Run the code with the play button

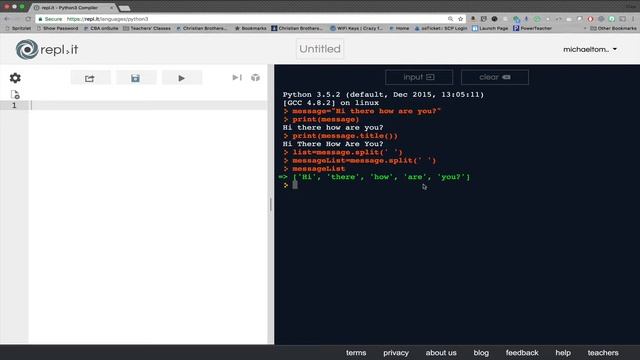(x=182, y=78)
